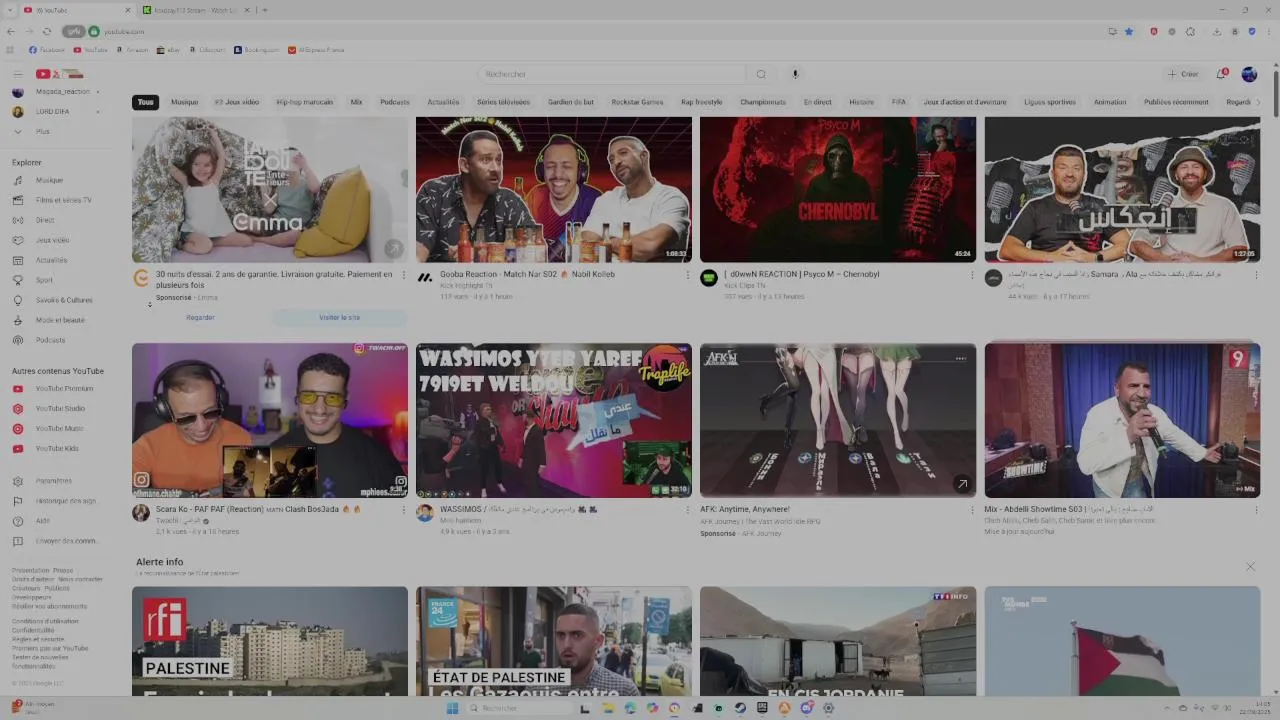Select the Musique filter chip
Viewport: 1280px width, 720px height.
click(x=184, y=102)
